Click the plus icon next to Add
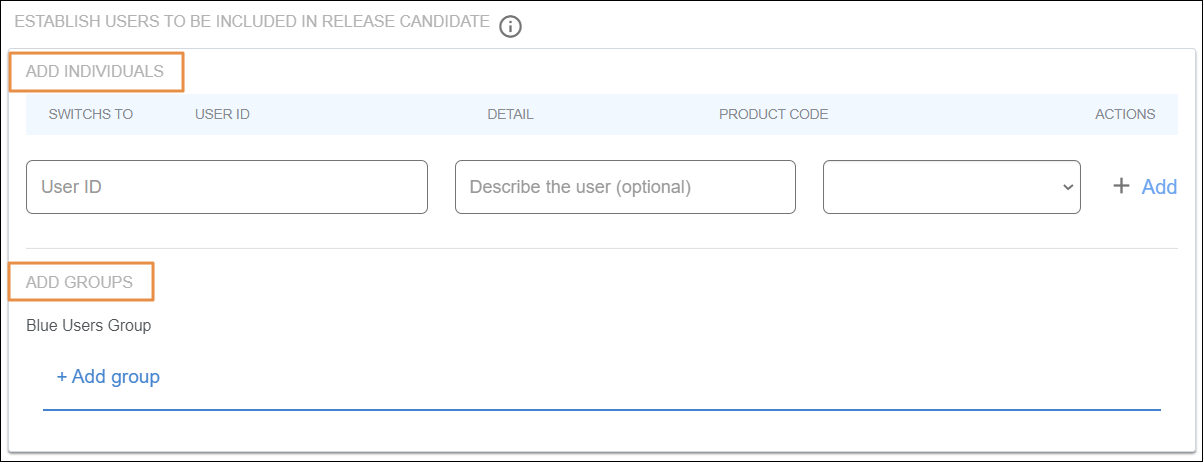 tap(1122, 186)
